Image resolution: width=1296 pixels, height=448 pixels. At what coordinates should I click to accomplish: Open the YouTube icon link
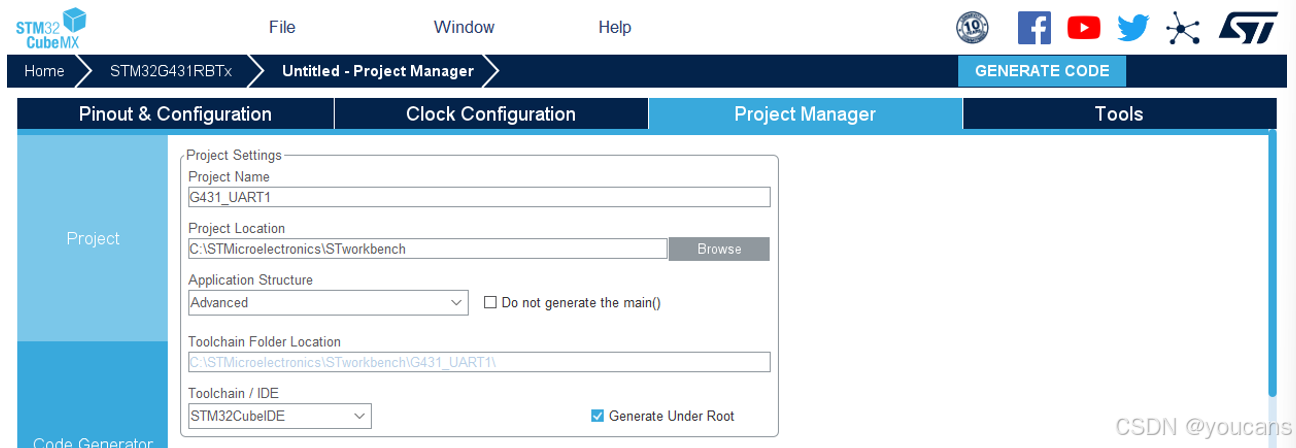1084,28
